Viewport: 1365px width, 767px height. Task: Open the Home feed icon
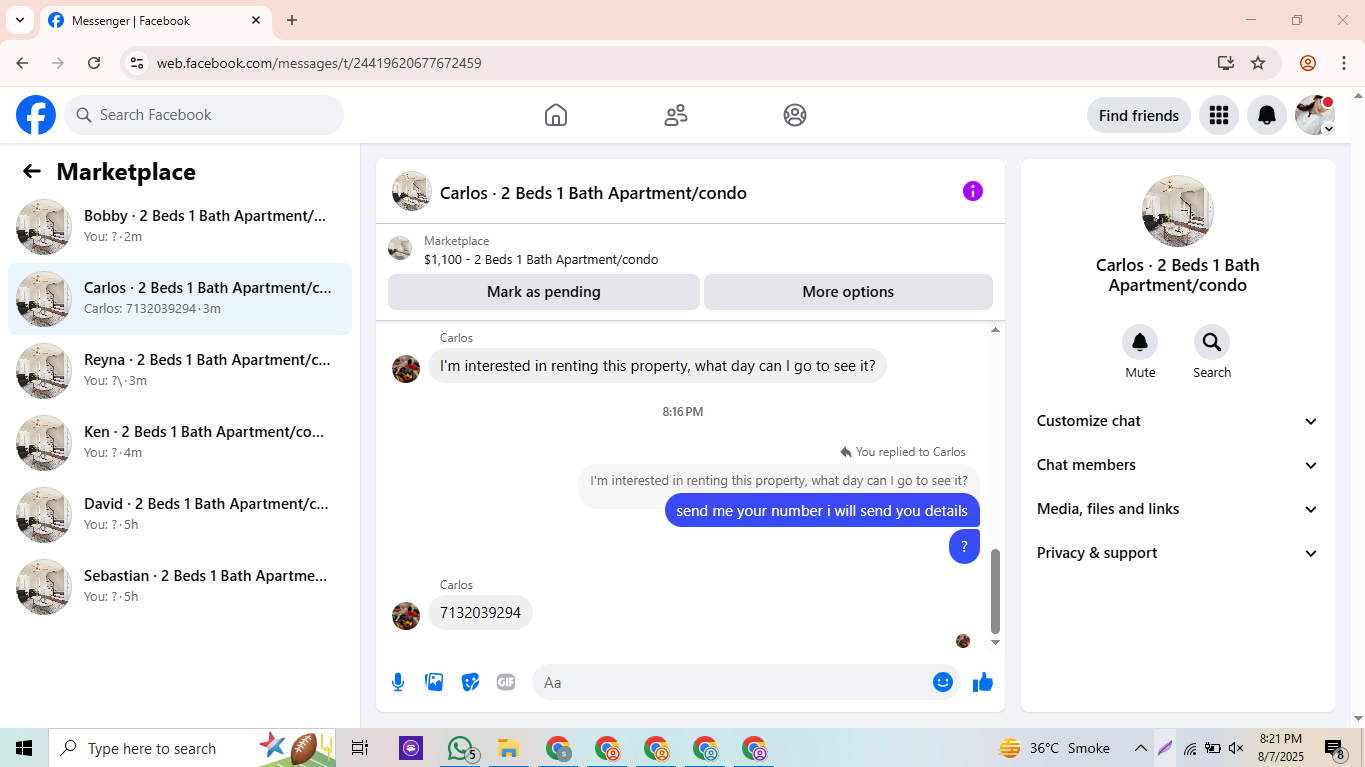click(556, 115)
